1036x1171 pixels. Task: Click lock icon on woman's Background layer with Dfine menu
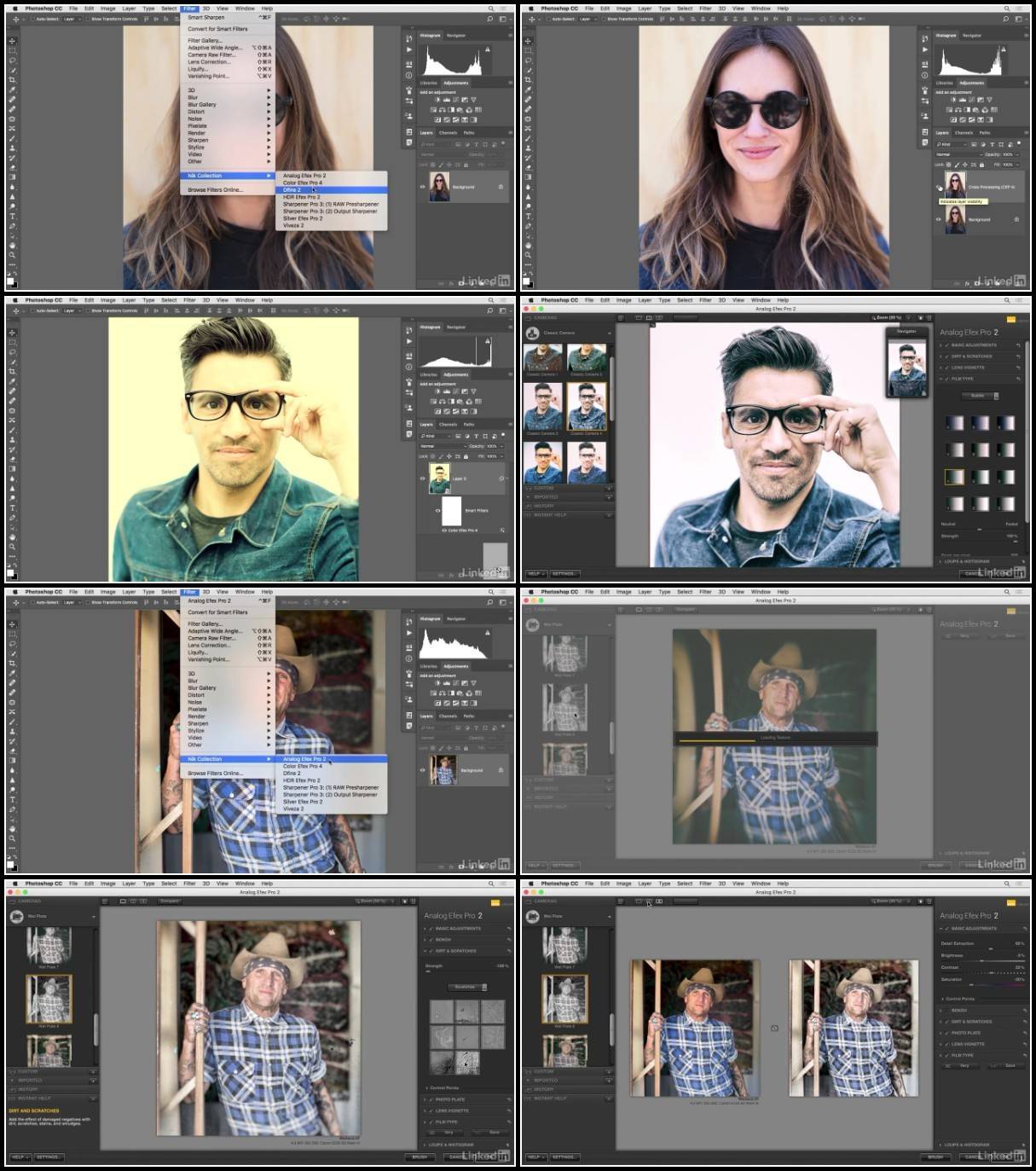501,187
